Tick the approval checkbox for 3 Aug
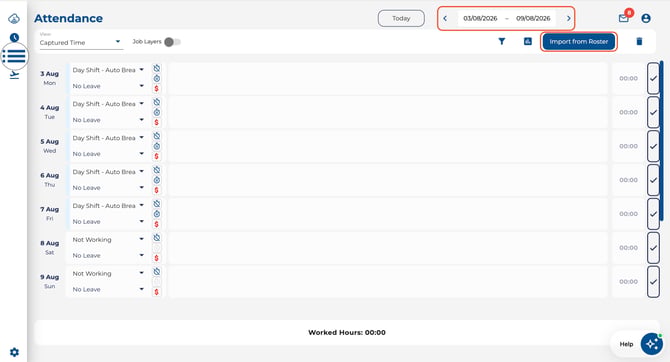This screenshot has height=362, width=670. [653, 78]
